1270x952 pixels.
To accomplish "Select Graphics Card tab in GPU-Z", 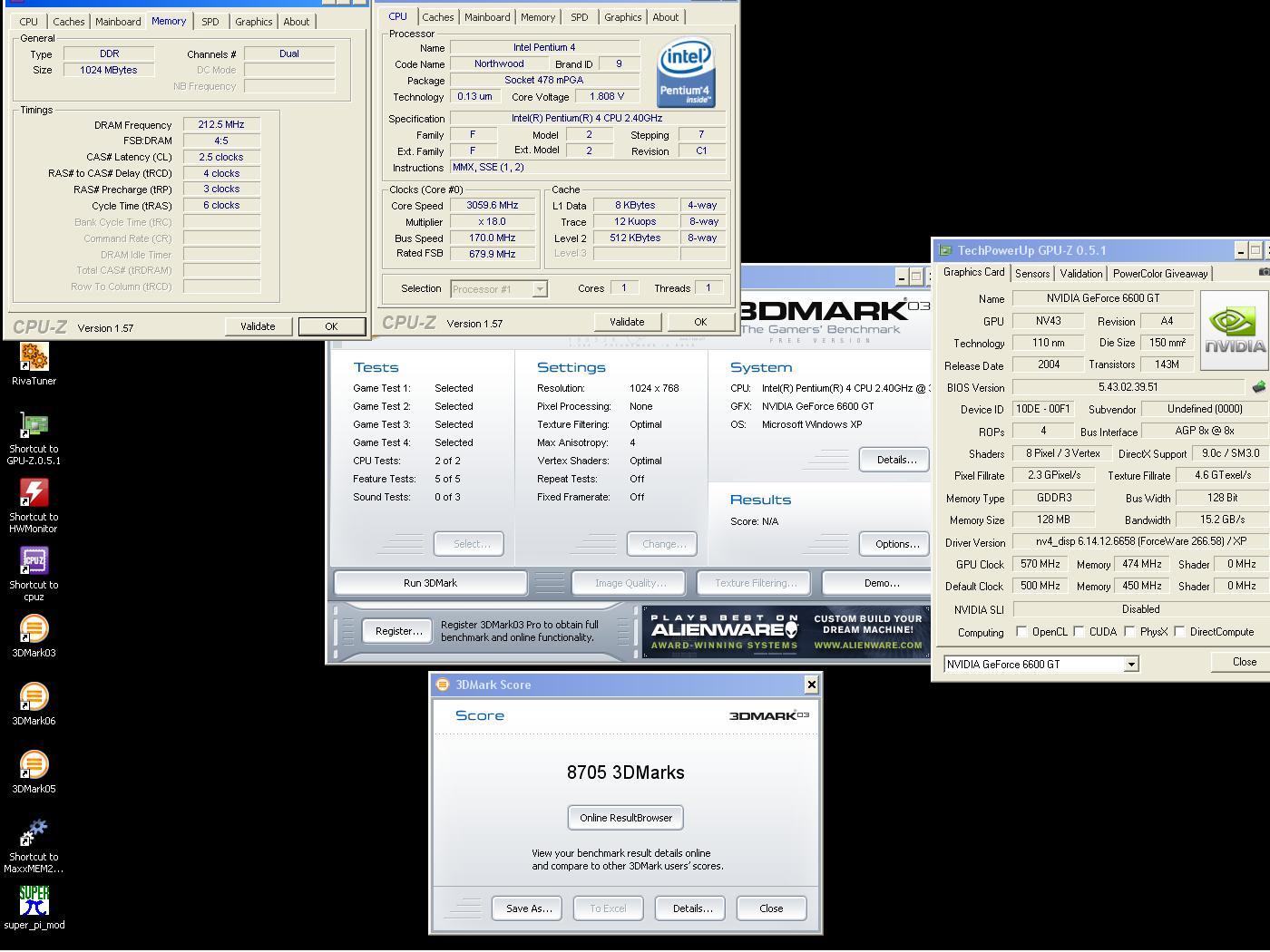I will 974,272.
